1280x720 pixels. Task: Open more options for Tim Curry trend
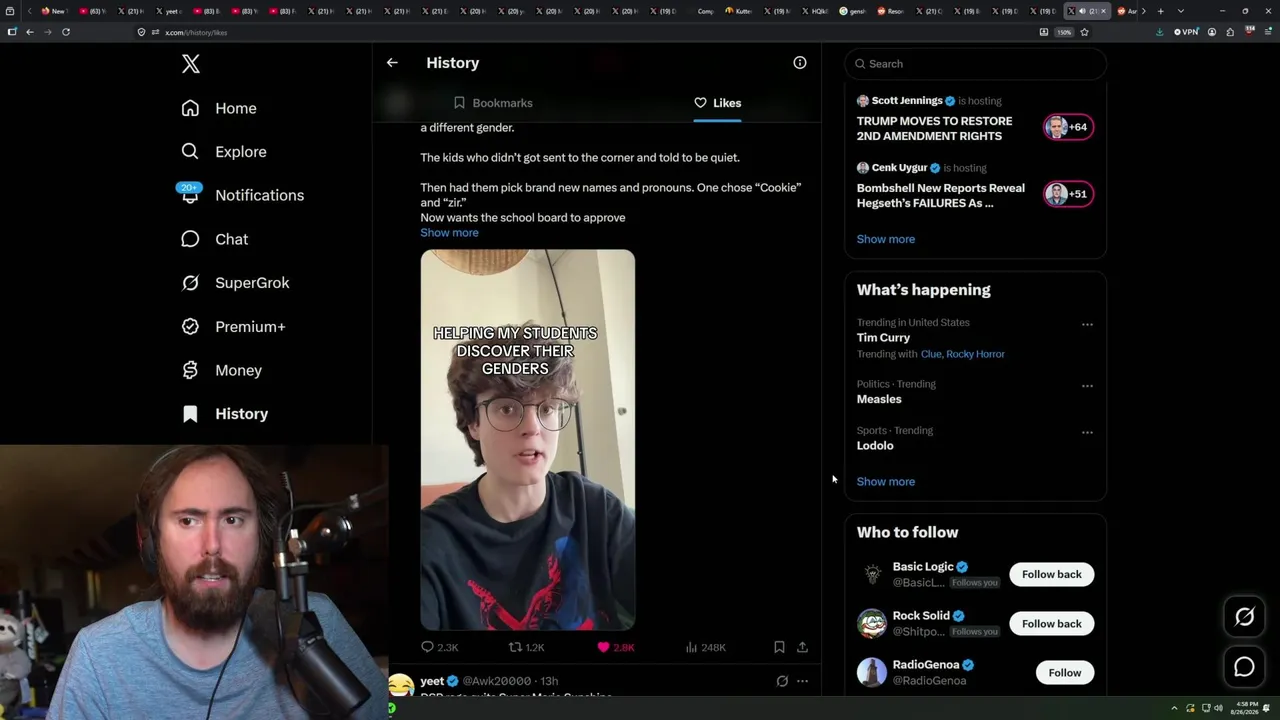1087,324
